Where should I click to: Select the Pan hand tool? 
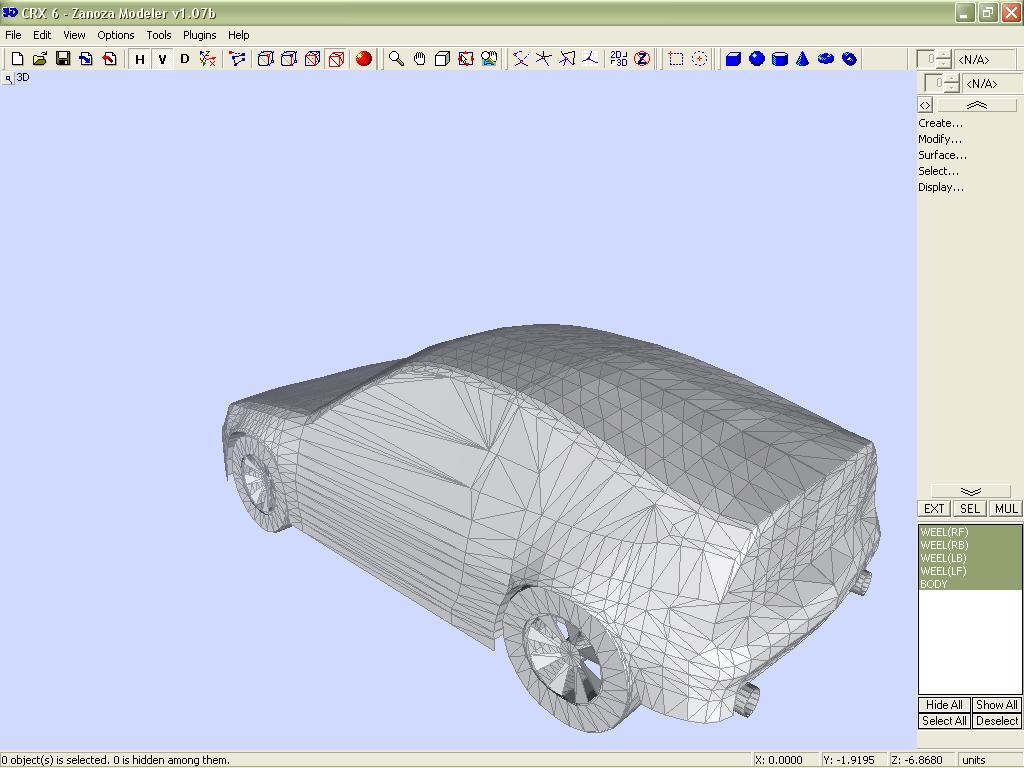click(x=419, y=59)
